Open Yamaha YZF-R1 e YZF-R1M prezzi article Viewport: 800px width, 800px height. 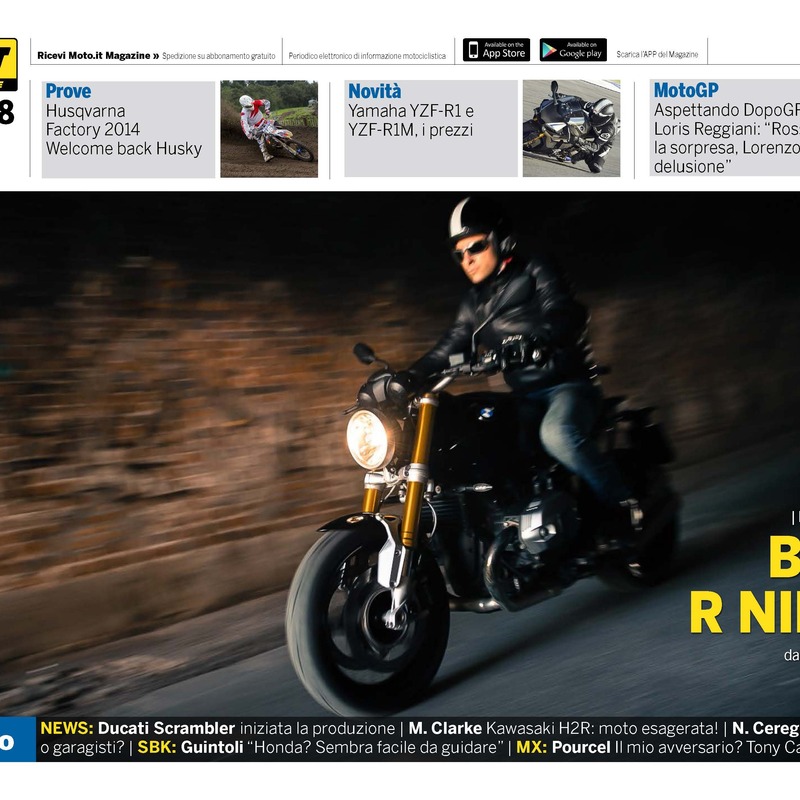coord(411,120)
